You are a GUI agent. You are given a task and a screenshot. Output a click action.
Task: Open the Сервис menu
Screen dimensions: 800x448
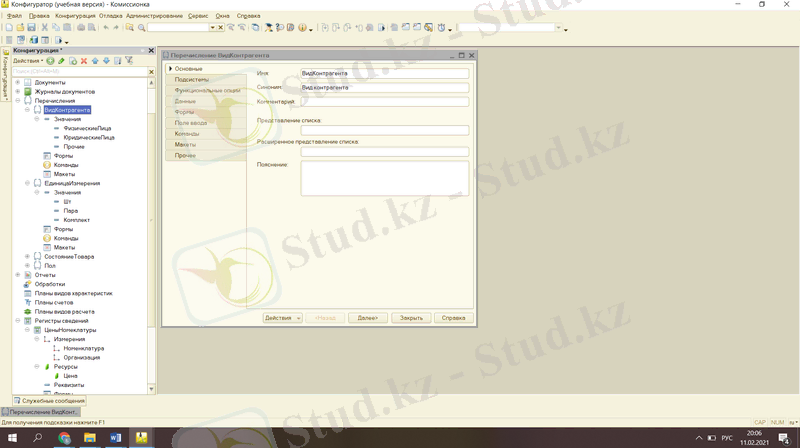point(198,16)
